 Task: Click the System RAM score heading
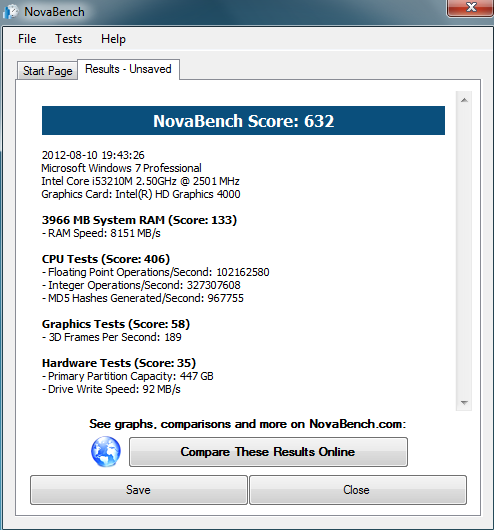click(139, 220)
